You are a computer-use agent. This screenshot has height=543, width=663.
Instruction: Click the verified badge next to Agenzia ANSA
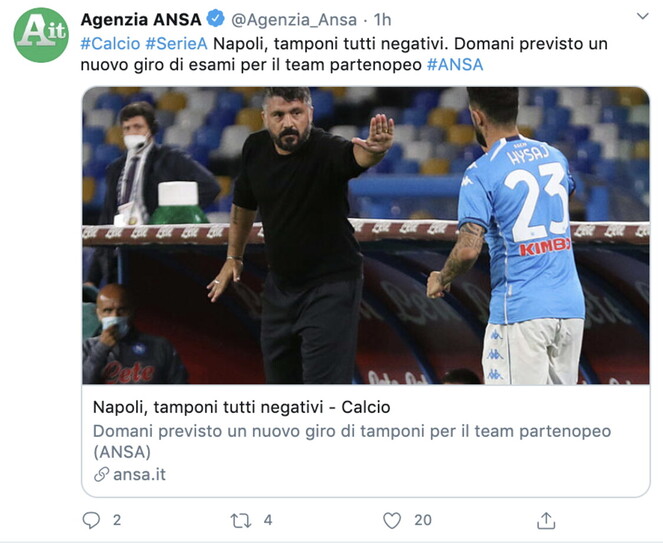(x=216, y=20)
